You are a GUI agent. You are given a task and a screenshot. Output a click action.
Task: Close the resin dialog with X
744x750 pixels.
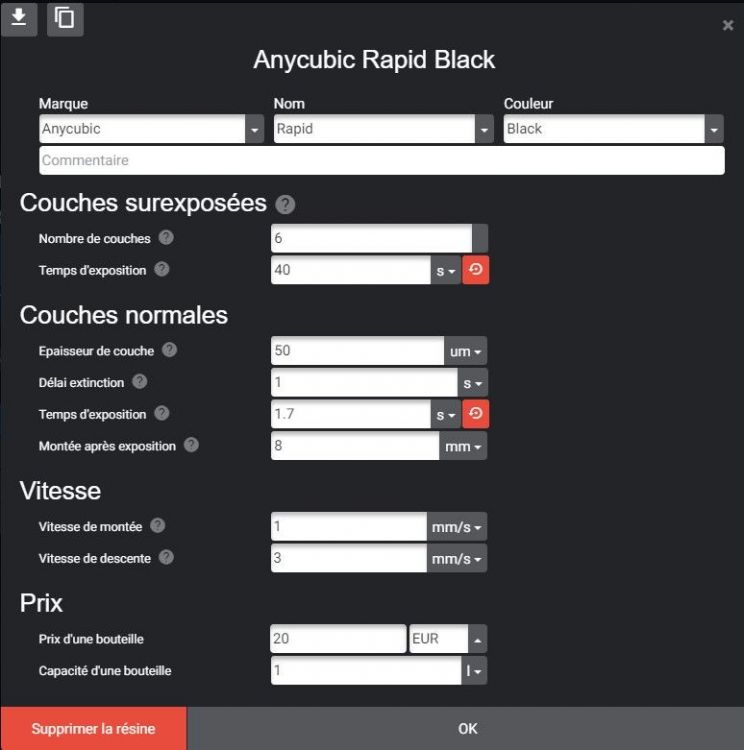tap(728, 25)
